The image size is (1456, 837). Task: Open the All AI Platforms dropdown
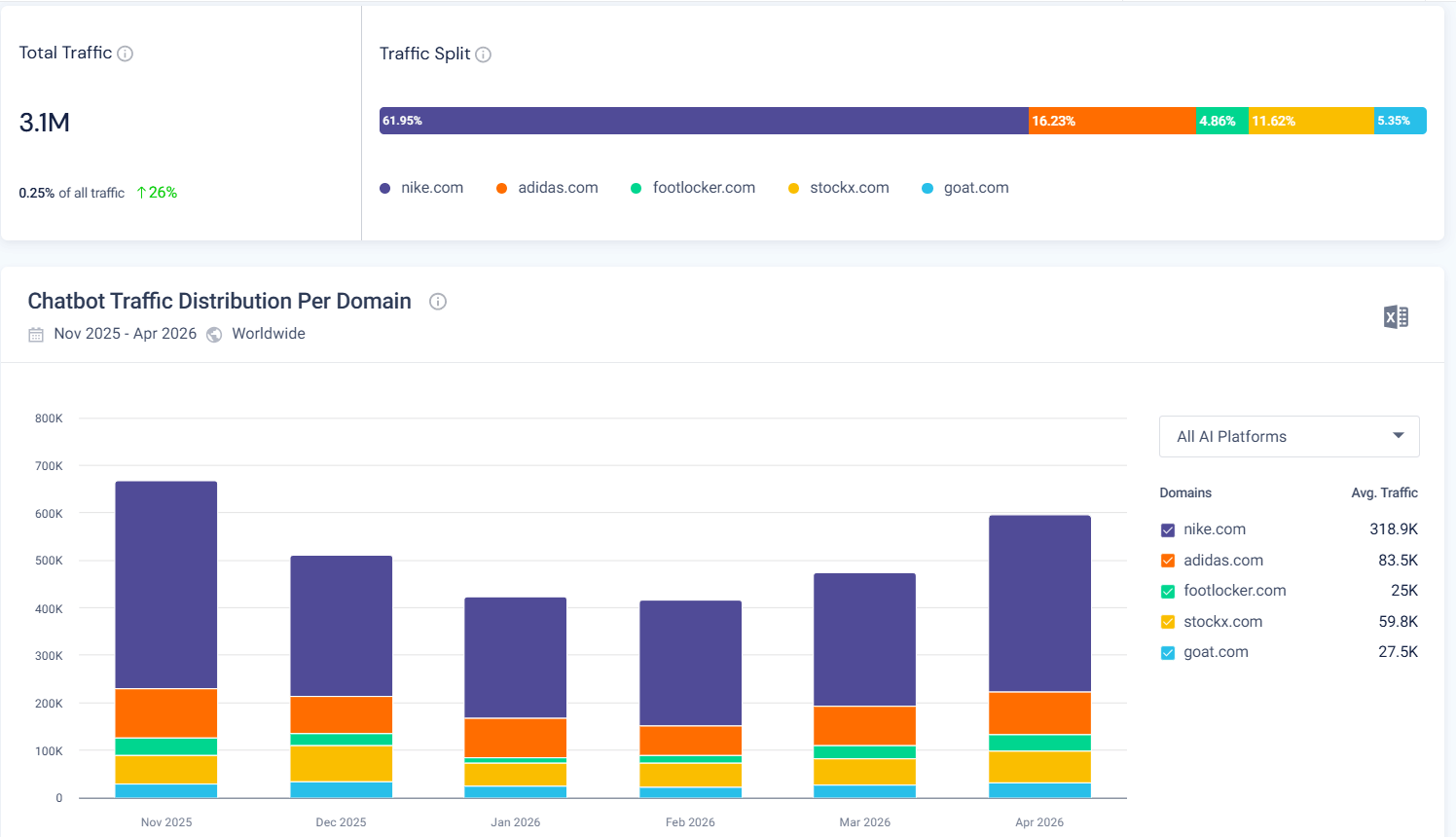pos(1289,436)
